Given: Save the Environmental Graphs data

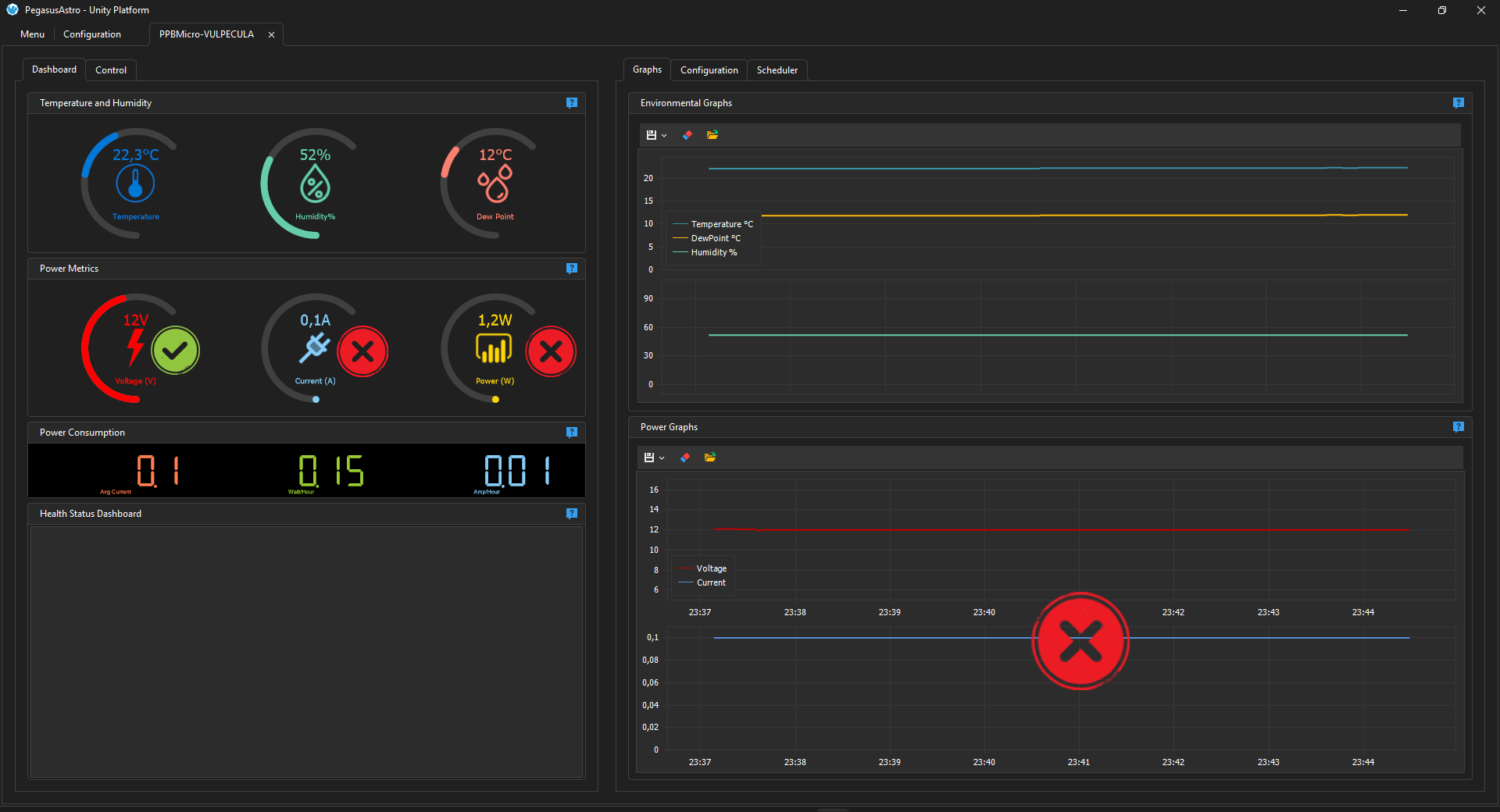Looking at the screenshot, I should click(652, 135).
